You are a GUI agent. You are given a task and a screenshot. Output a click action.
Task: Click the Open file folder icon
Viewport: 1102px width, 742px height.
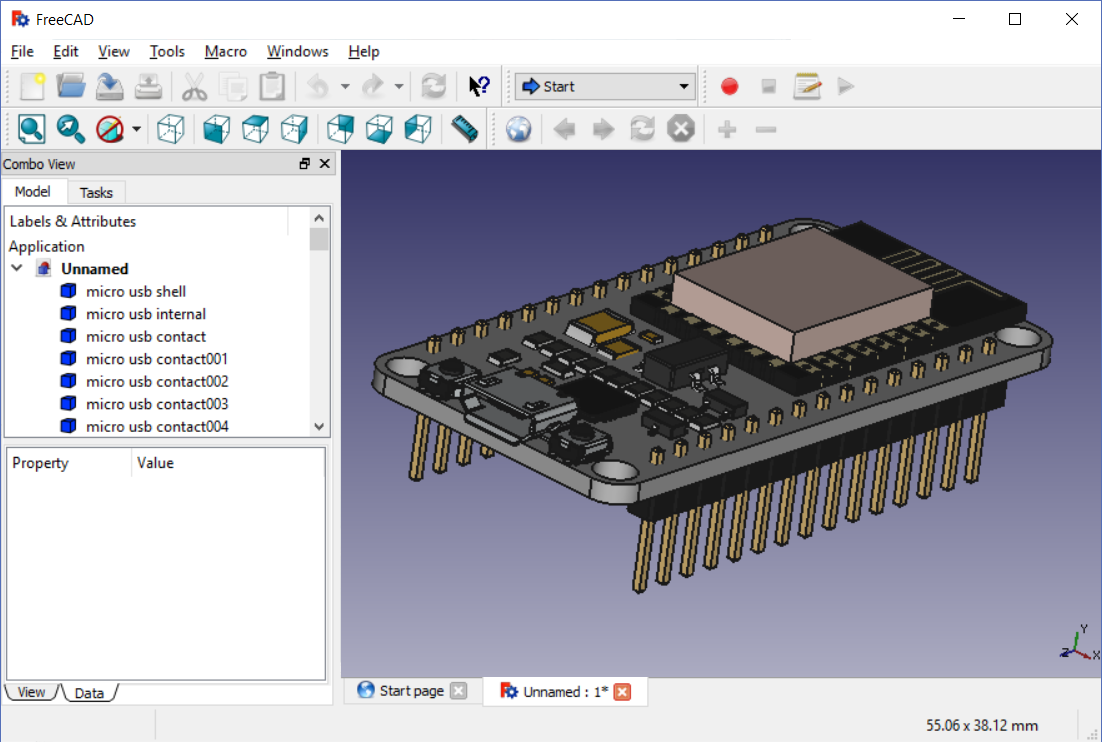click(71, 87)
